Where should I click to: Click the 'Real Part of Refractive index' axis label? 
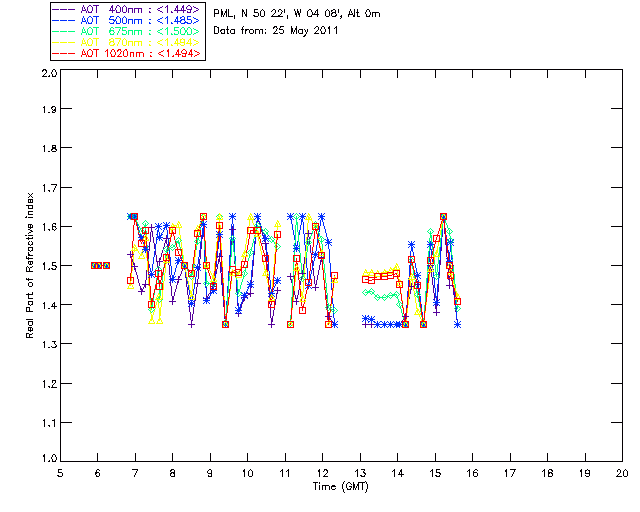click(29, 265)
